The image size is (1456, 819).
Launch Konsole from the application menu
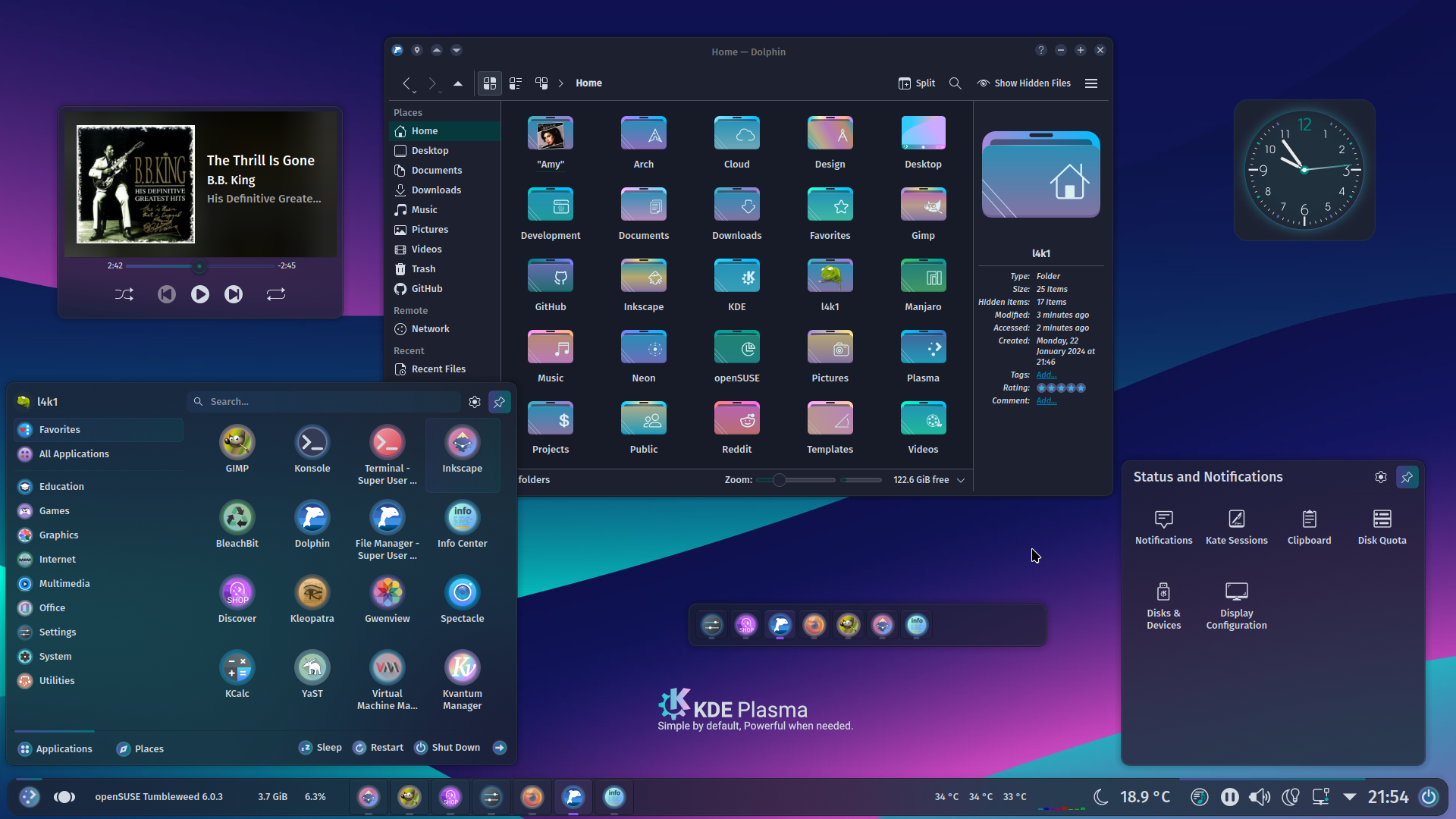pyautogui.click(x=312, y=450)
